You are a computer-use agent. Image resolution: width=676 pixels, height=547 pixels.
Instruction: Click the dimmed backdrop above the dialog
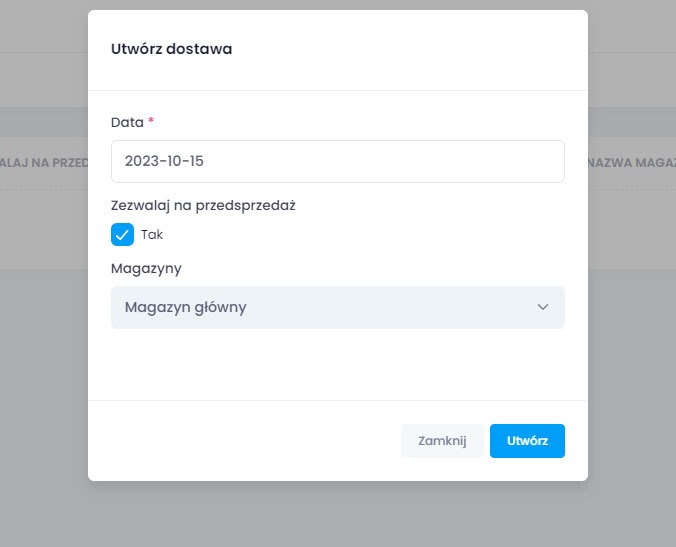(337, 4)
